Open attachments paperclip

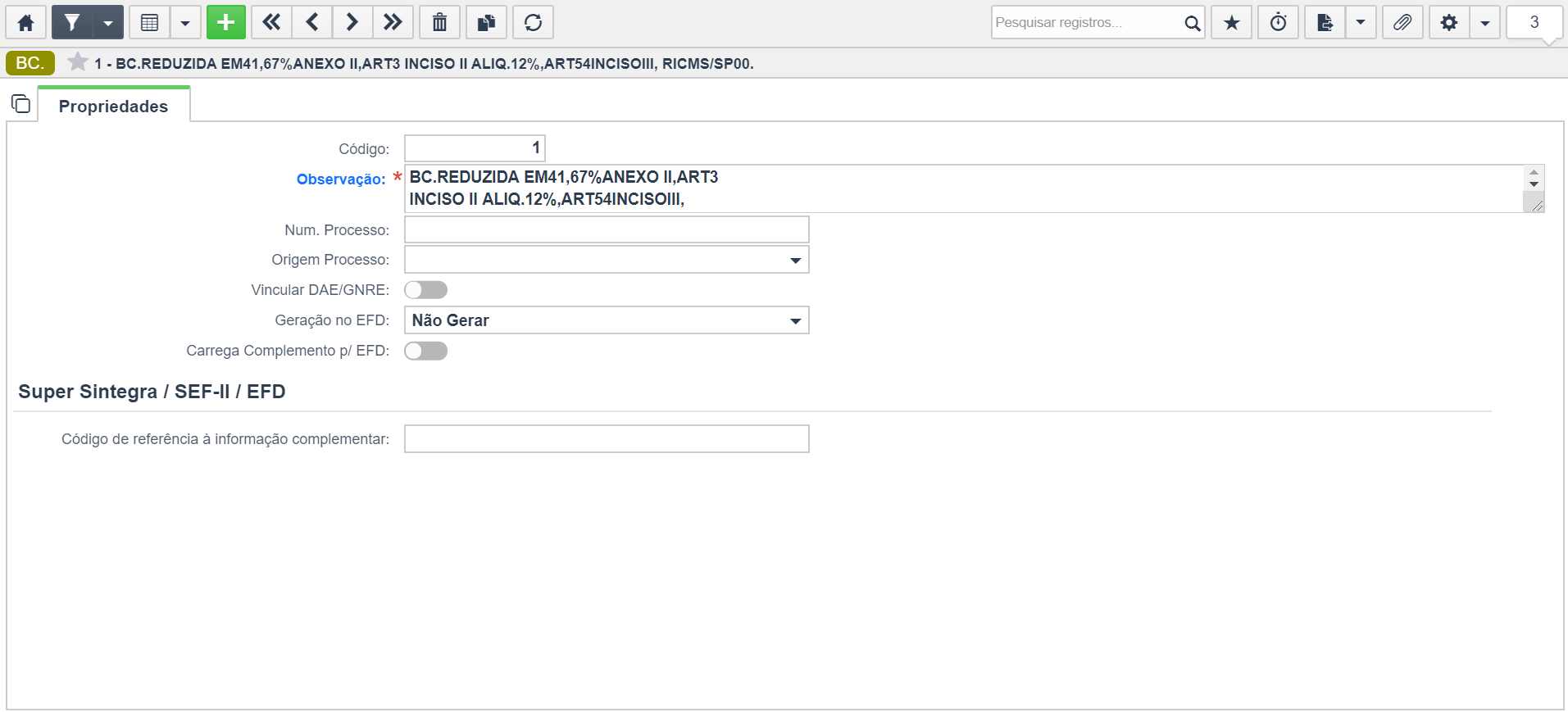coord(1402,22)
